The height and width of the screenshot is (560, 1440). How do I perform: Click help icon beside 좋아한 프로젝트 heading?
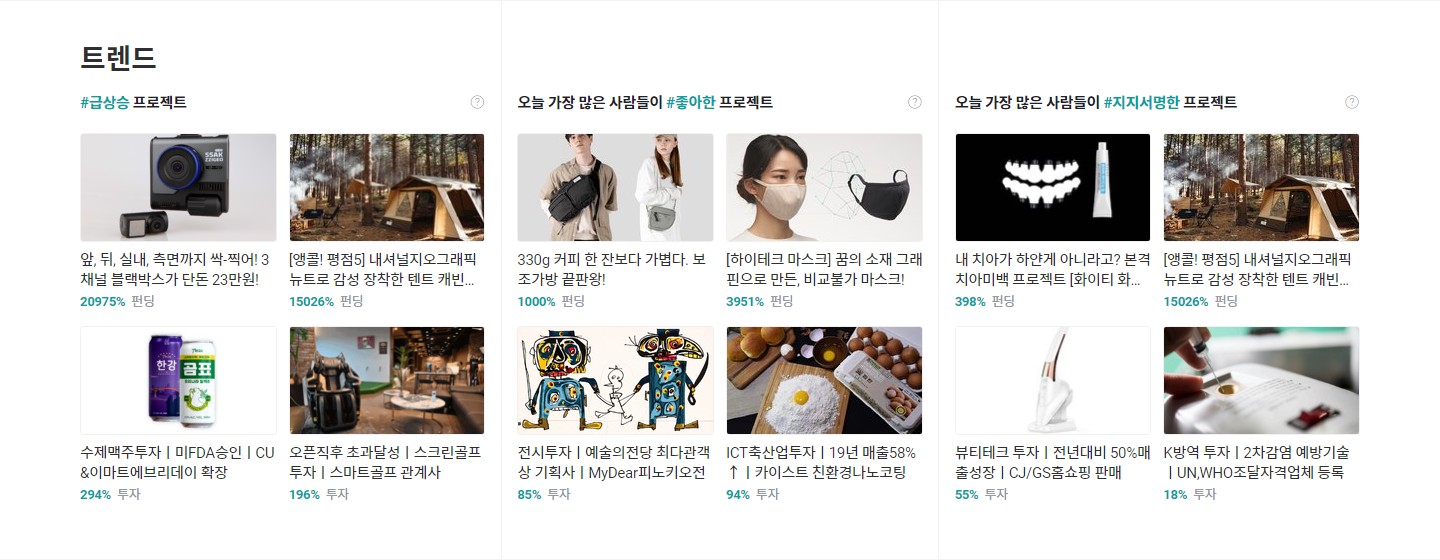click(914, 102)
